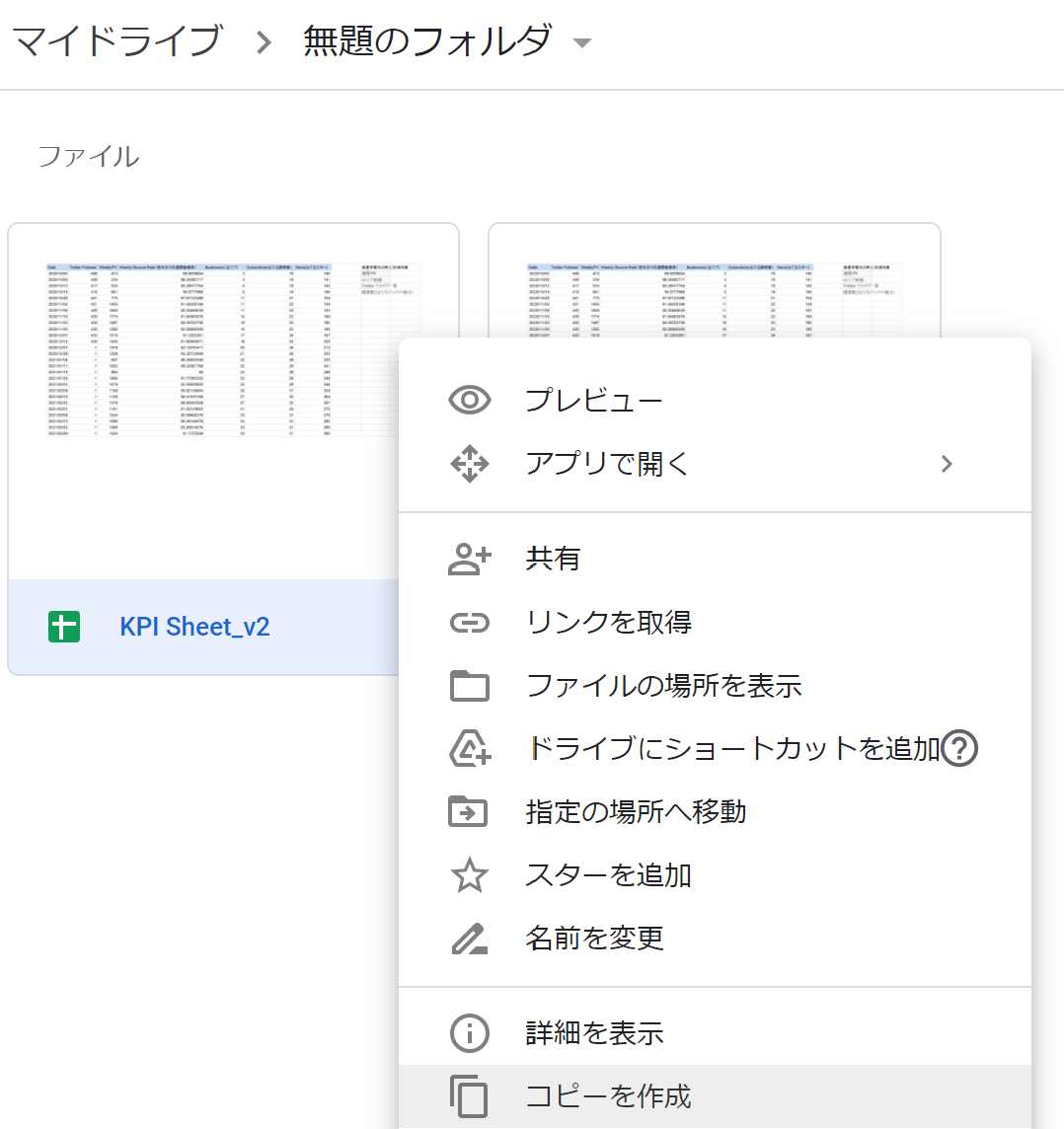Click the KPI Sheet_v2 file name
The image size is (1064, 1129).
click(194, 627)
